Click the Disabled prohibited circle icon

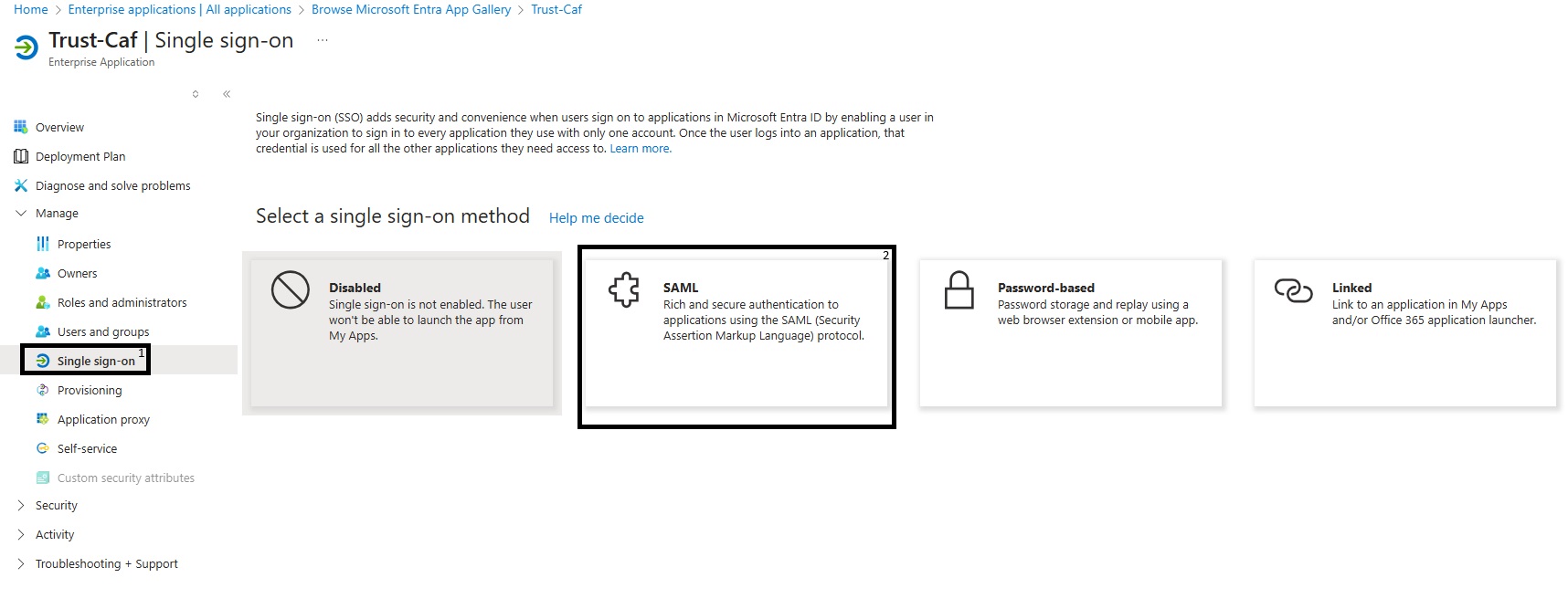click(290, 290)
